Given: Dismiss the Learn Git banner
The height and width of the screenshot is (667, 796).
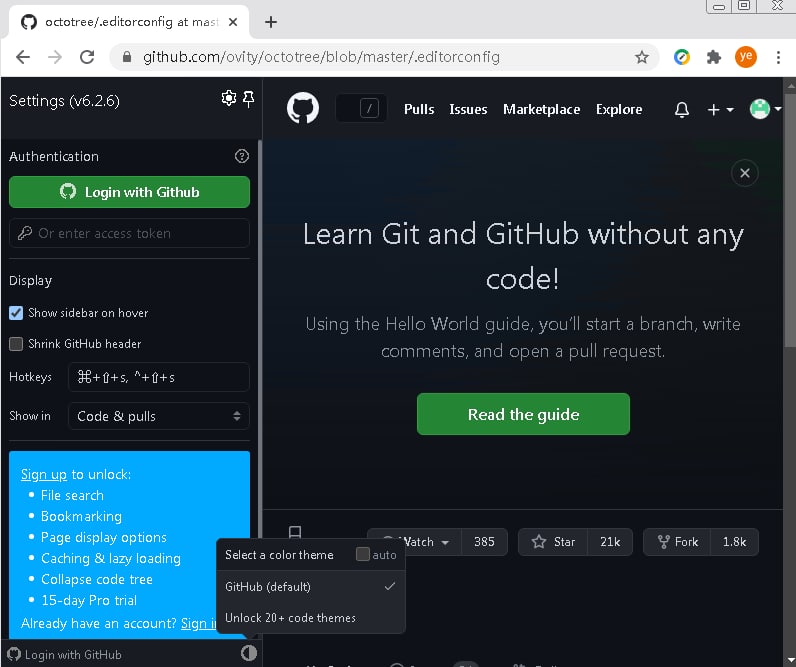Looking at the screenshot, I should point(744,173).
